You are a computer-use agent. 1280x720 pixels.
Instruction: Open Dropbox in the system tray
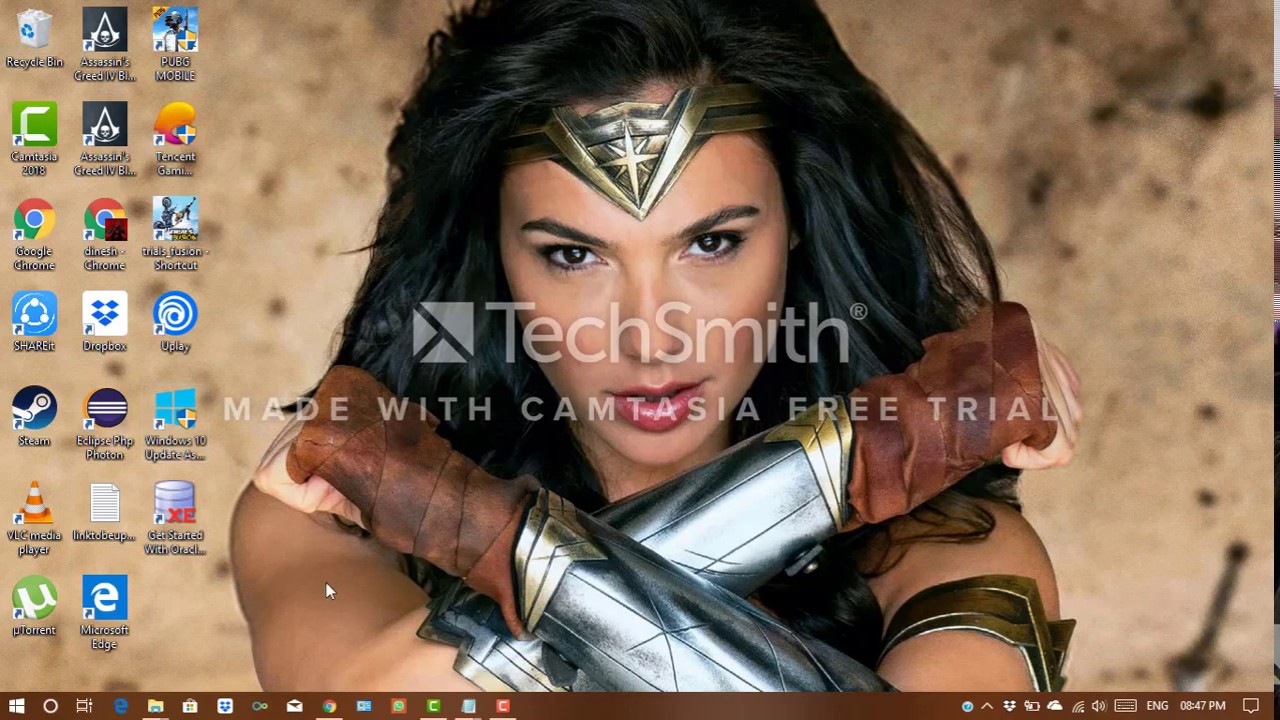[x=1010, y=706]
